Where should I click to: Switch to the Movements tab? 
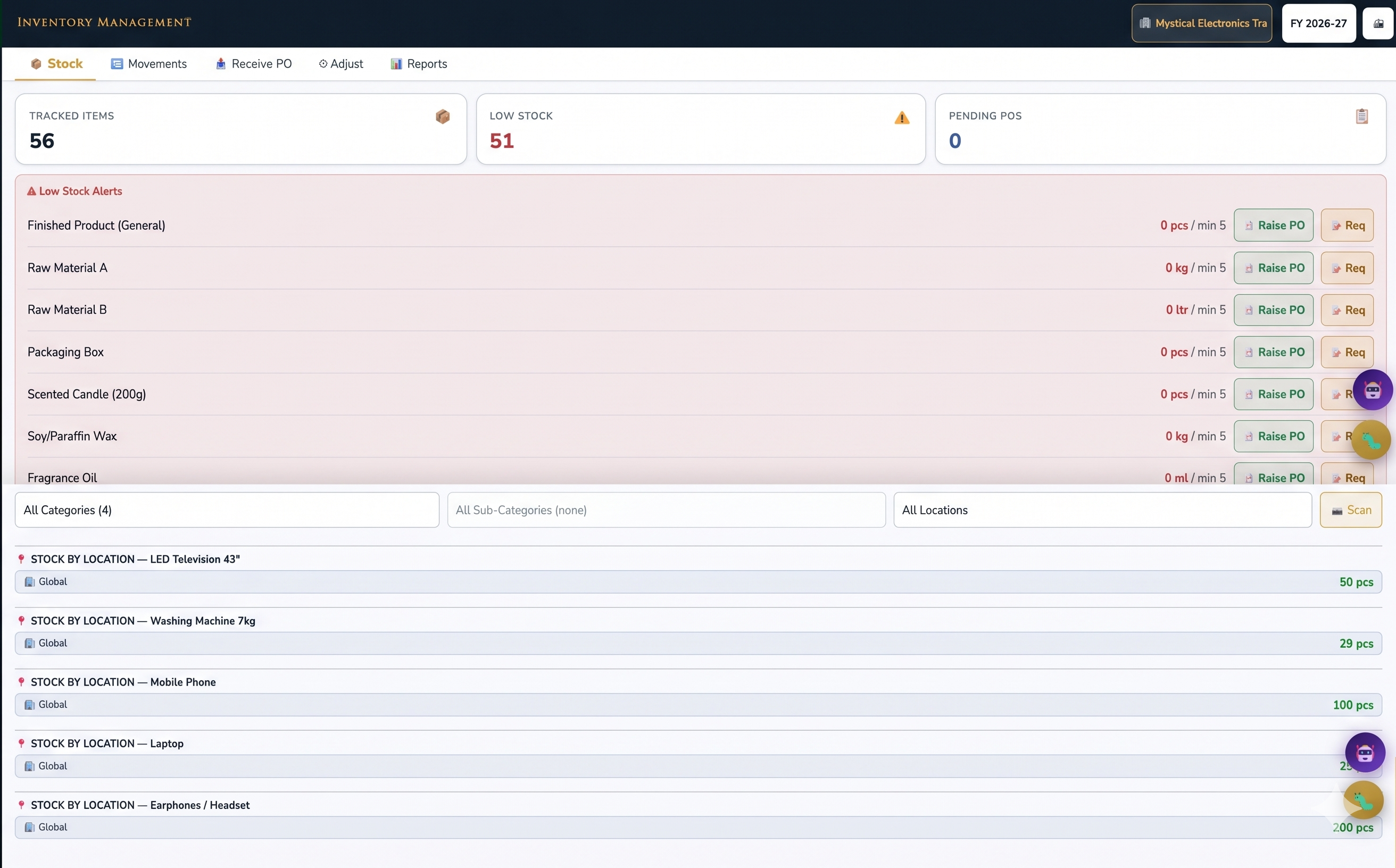(x=149, y=64)
